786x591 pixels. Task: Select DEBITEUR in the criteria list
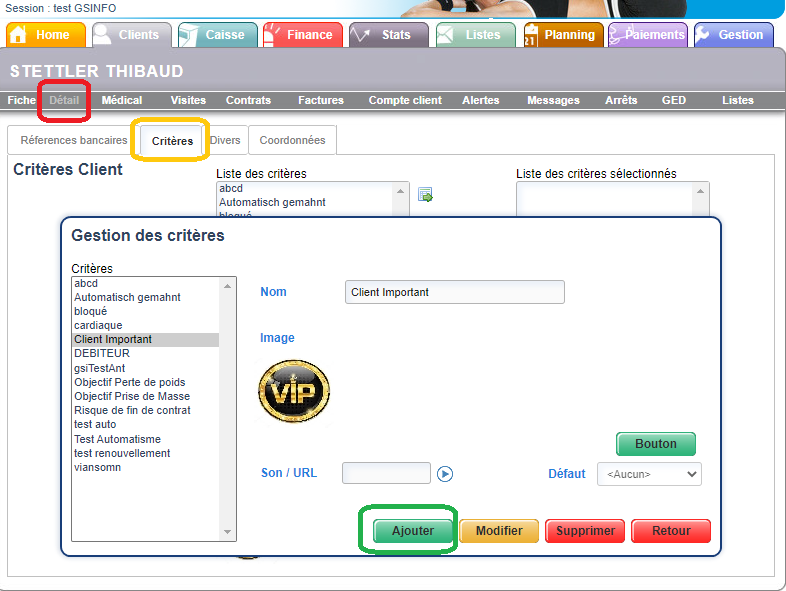pos(102,353)
